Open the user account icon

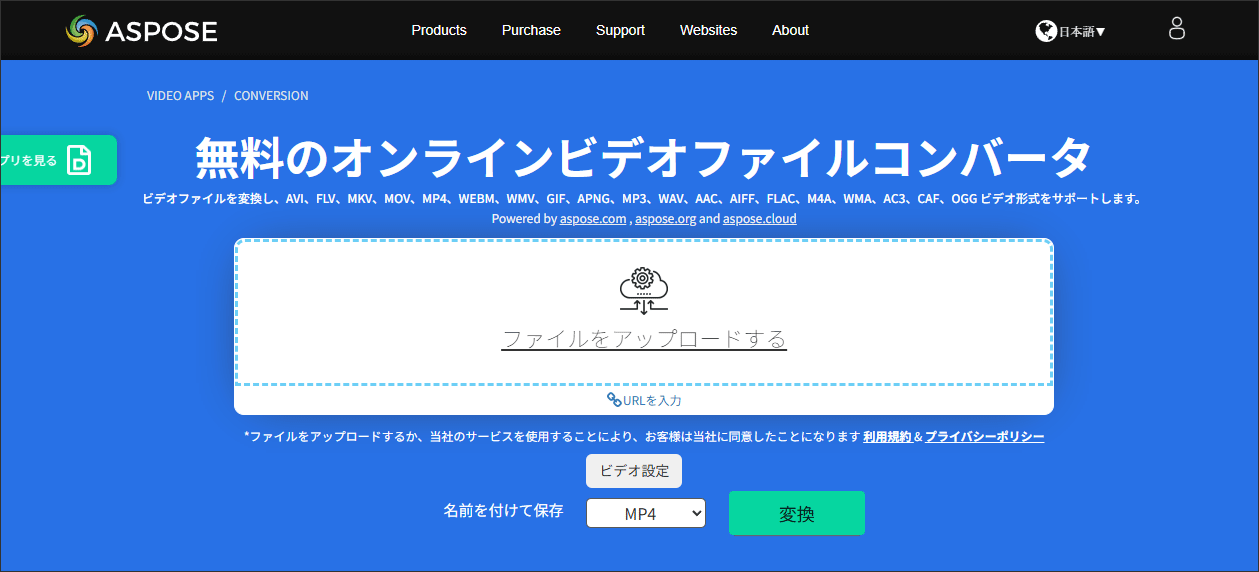tap(1177, 28)
